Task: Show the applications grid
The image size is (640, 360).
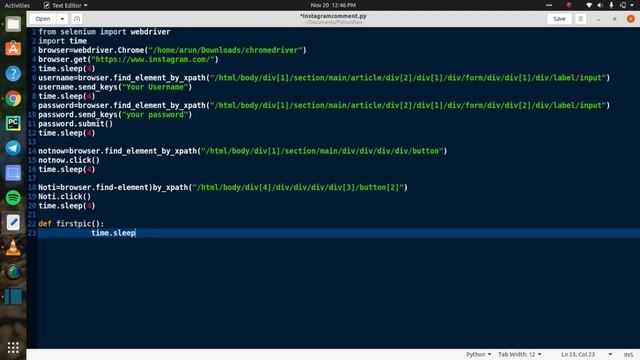Action: coord(13,347)
